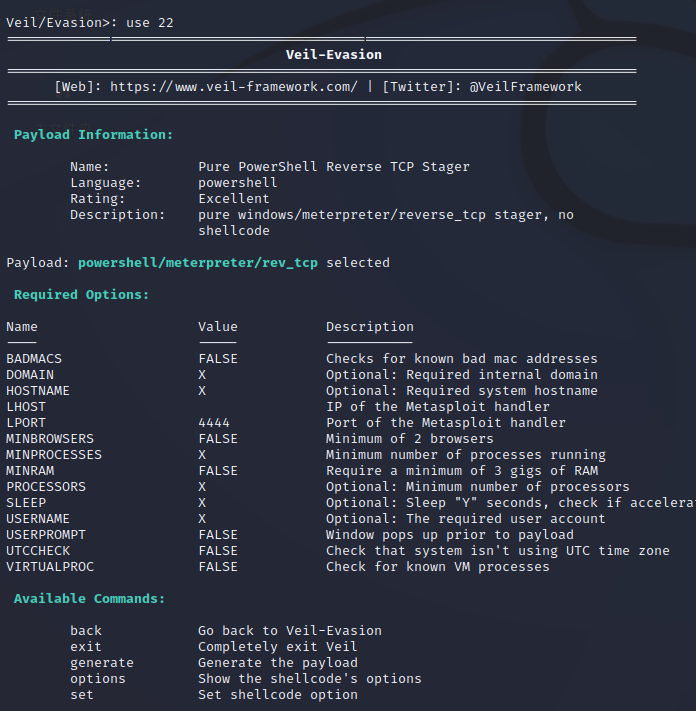696x711 pixels.
Task: Click the X value in the PROCESSORS row
Action: tap(202, 487)
